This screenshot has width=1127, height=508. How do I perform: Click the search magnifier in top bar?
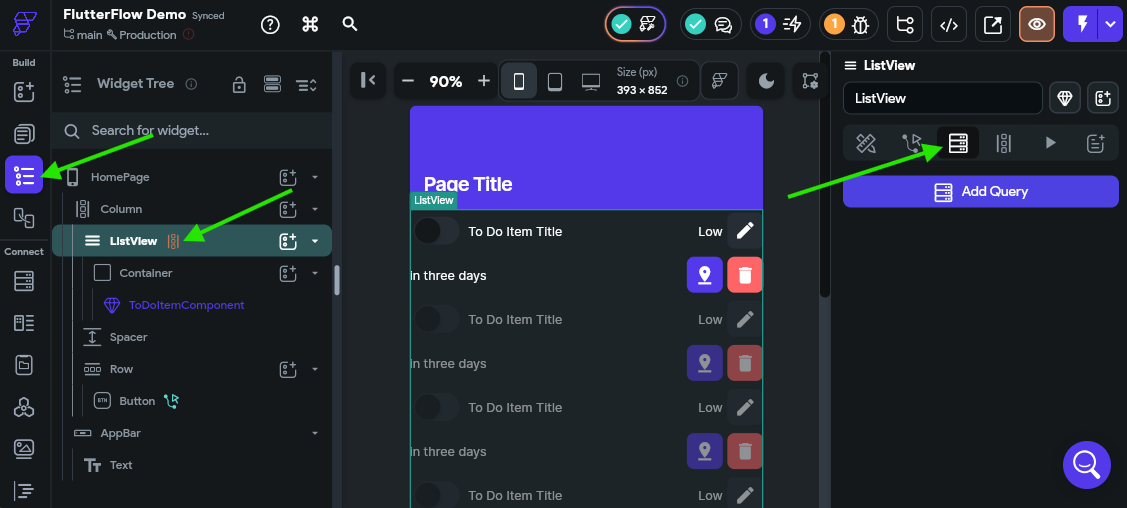350,24
